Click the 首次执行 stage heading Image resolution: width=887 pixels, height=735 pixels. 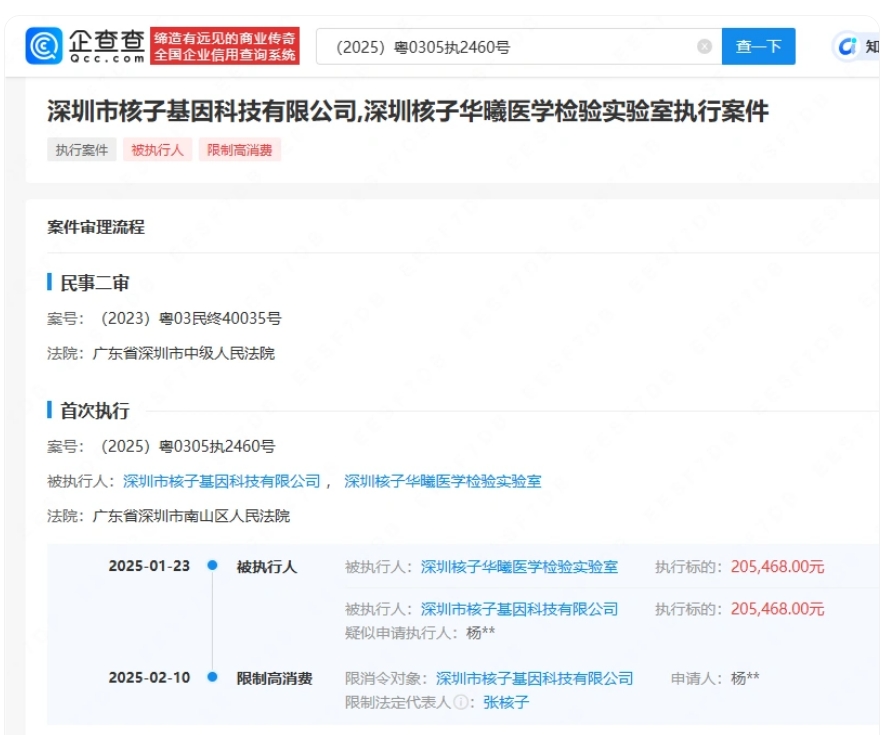[94, 411]
